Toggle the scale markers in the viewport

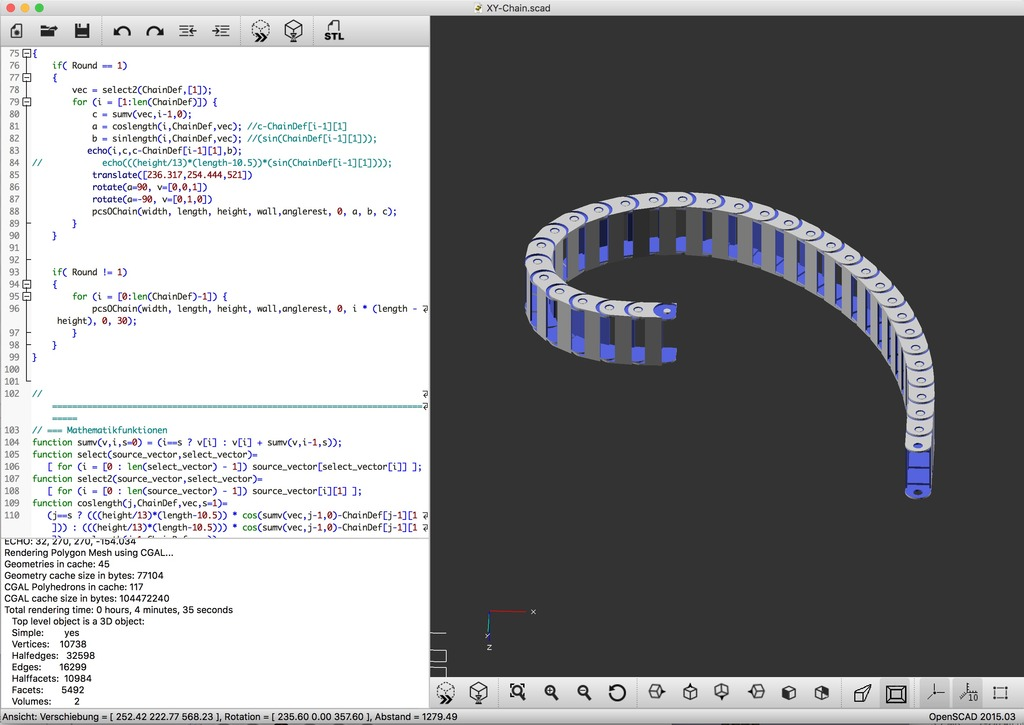[x=966, y=692]
